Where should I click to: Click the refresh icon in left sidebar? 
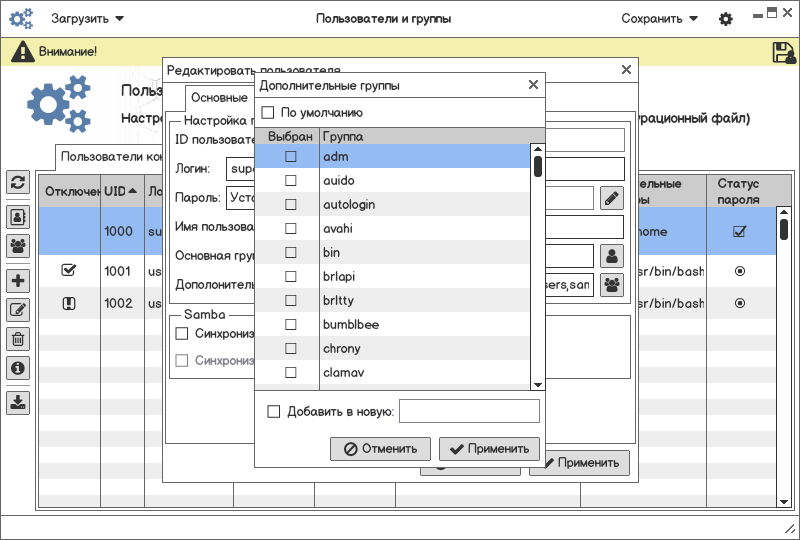(17, 182)
